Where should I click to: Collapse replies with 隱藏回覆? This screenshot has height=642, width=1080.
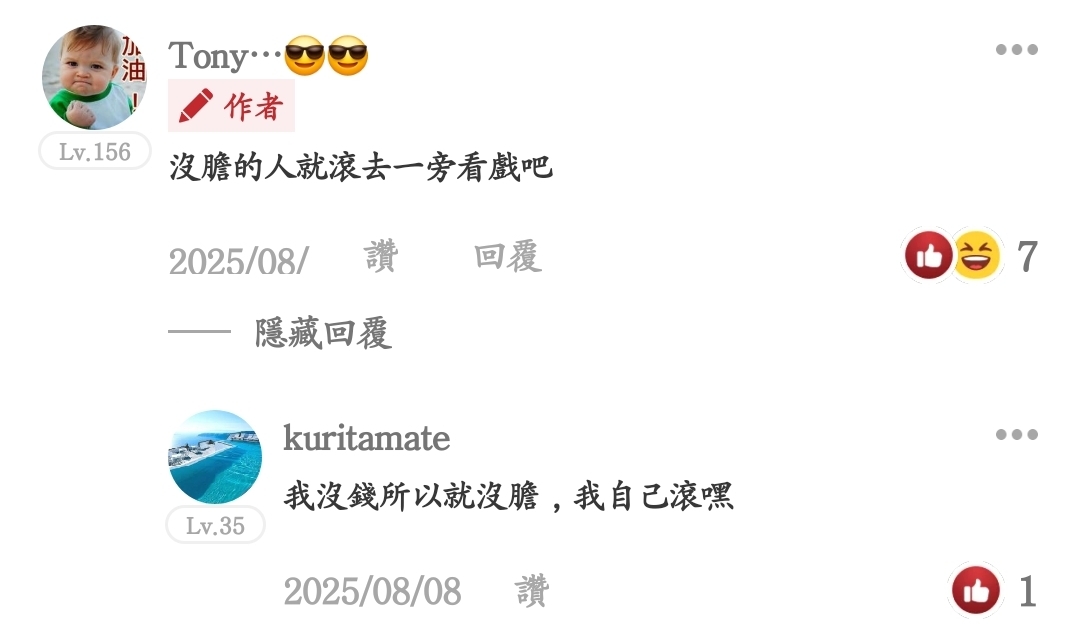[323, 333]
